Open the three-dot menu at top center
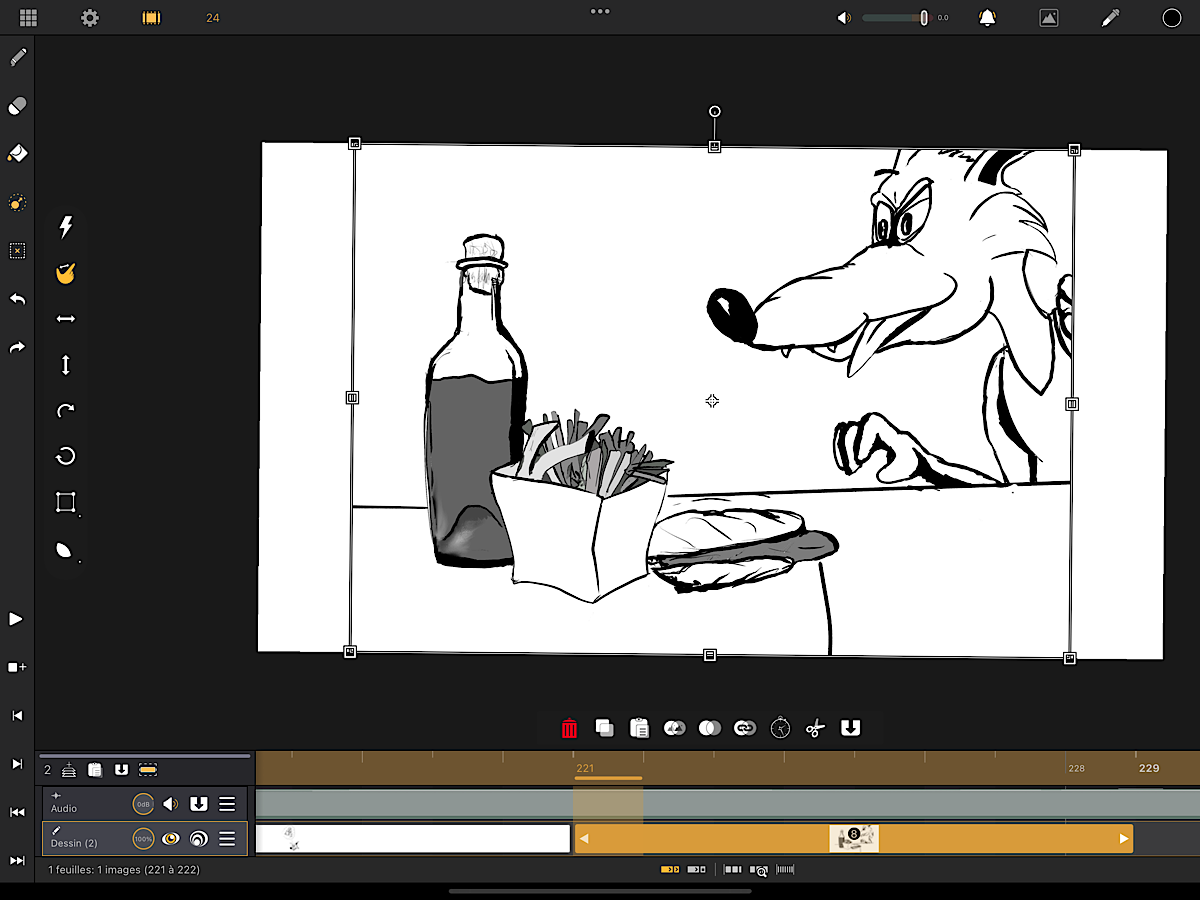The height and width of the screenshot is (900, 1200). pyautogui.click(x=600, y=11)
